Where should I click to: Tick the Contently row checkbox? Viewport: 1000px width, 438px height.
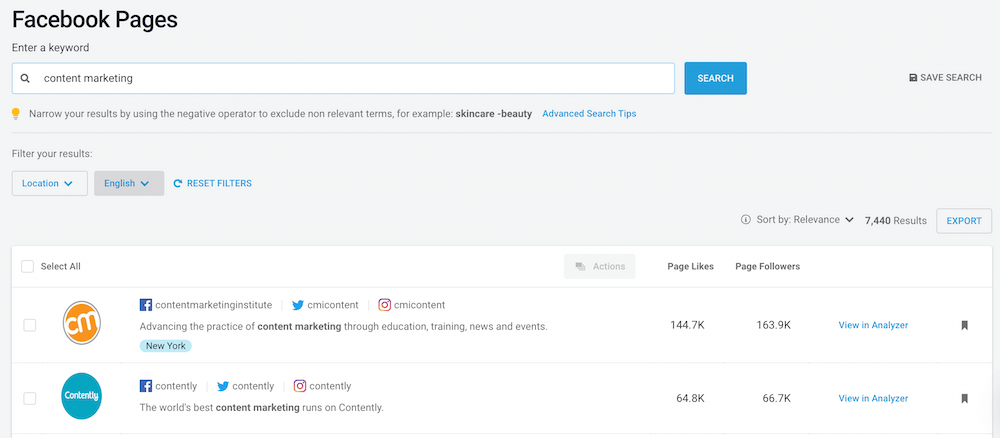(30, 398)
